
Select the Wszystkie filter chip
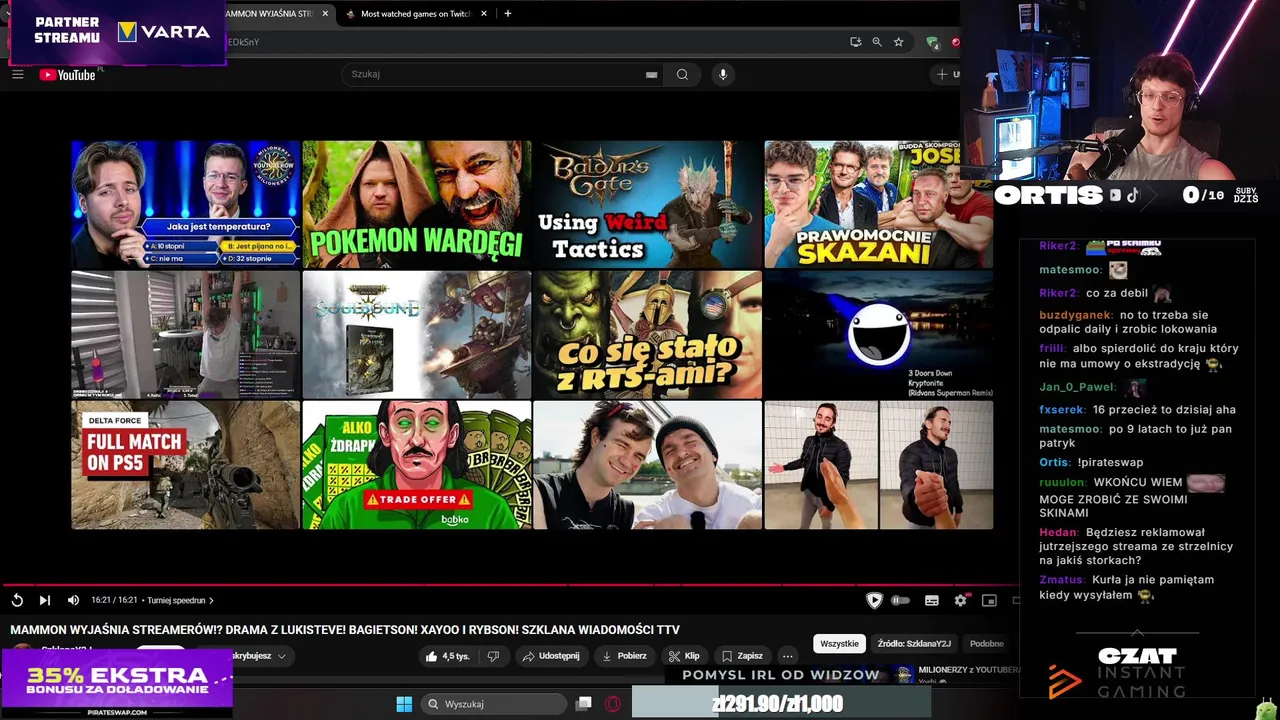(839, 644)
